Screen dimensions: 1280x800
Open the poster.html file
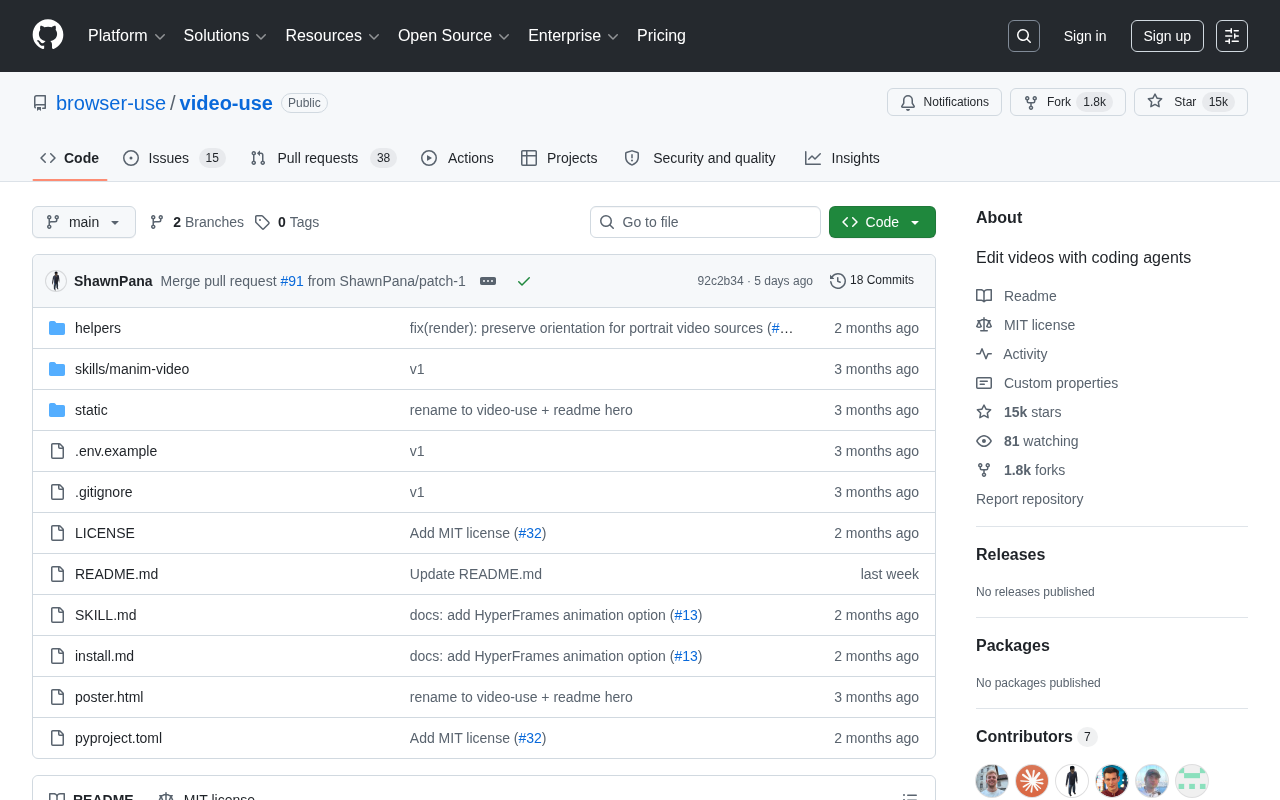click(x=109, y=697)
